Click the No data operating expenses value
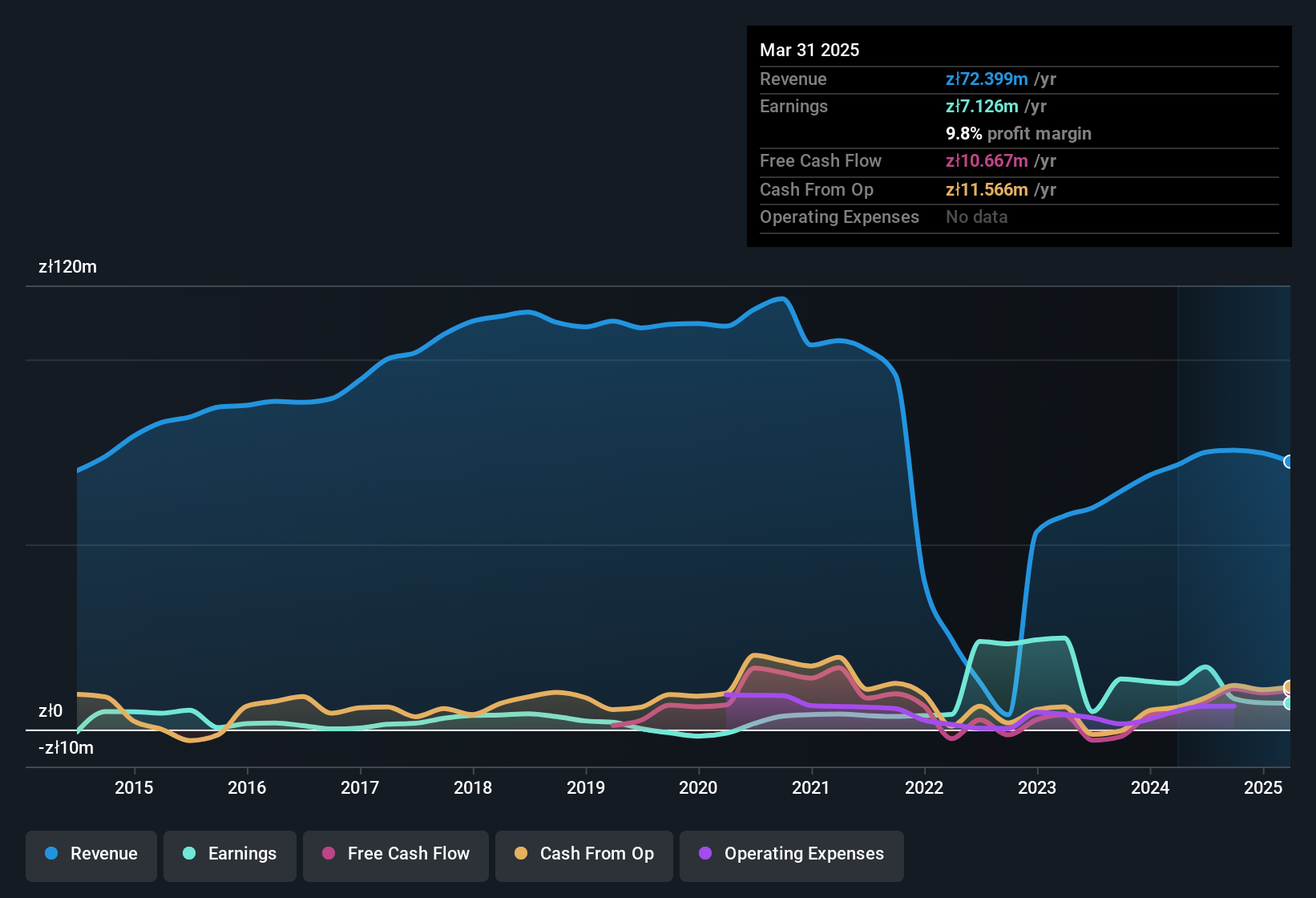Screen dimensions: 1316x898 point(977,216)
